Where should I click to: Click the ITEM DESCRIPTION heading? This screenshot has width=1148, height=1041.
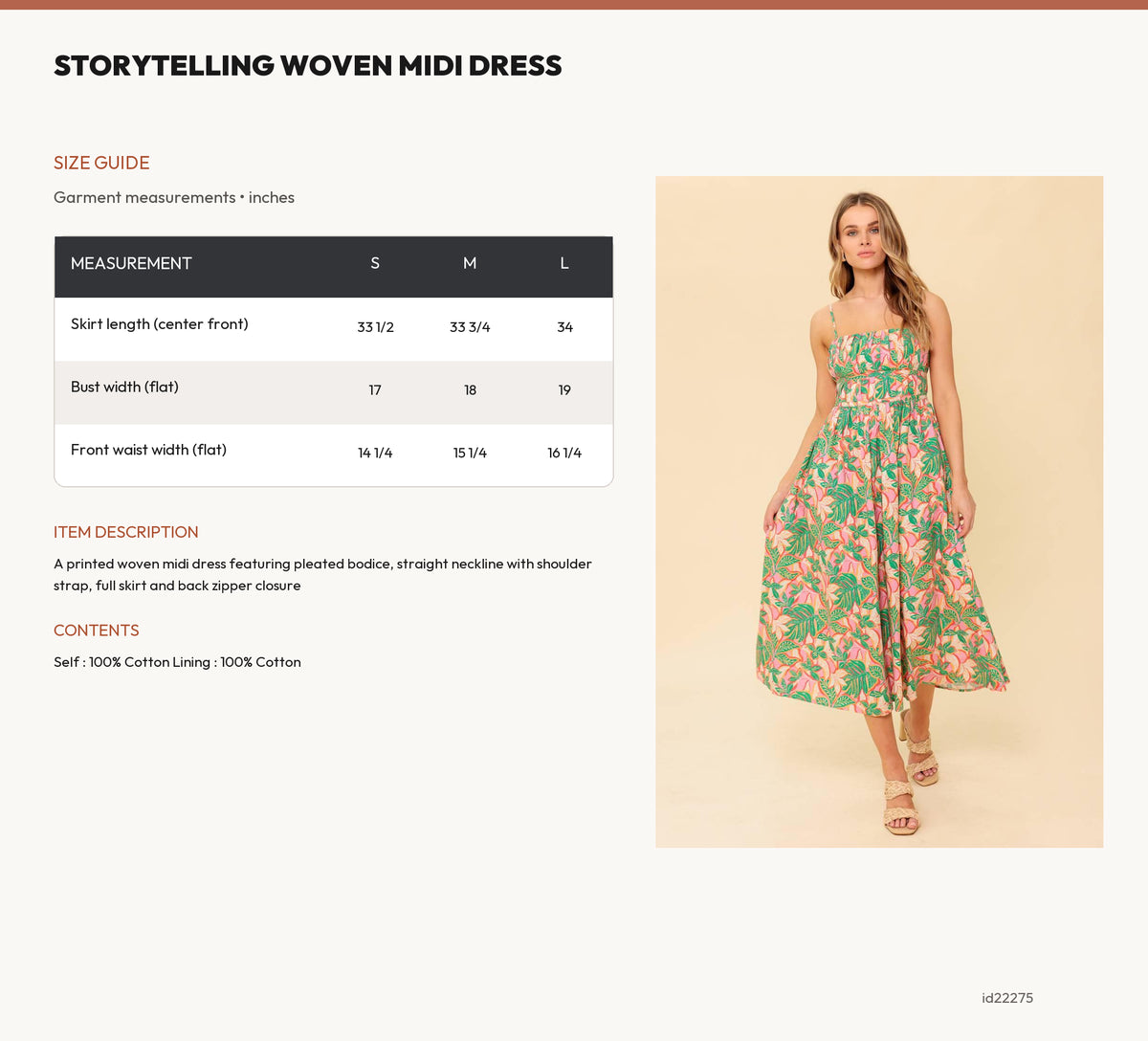(x=126, y=532)
